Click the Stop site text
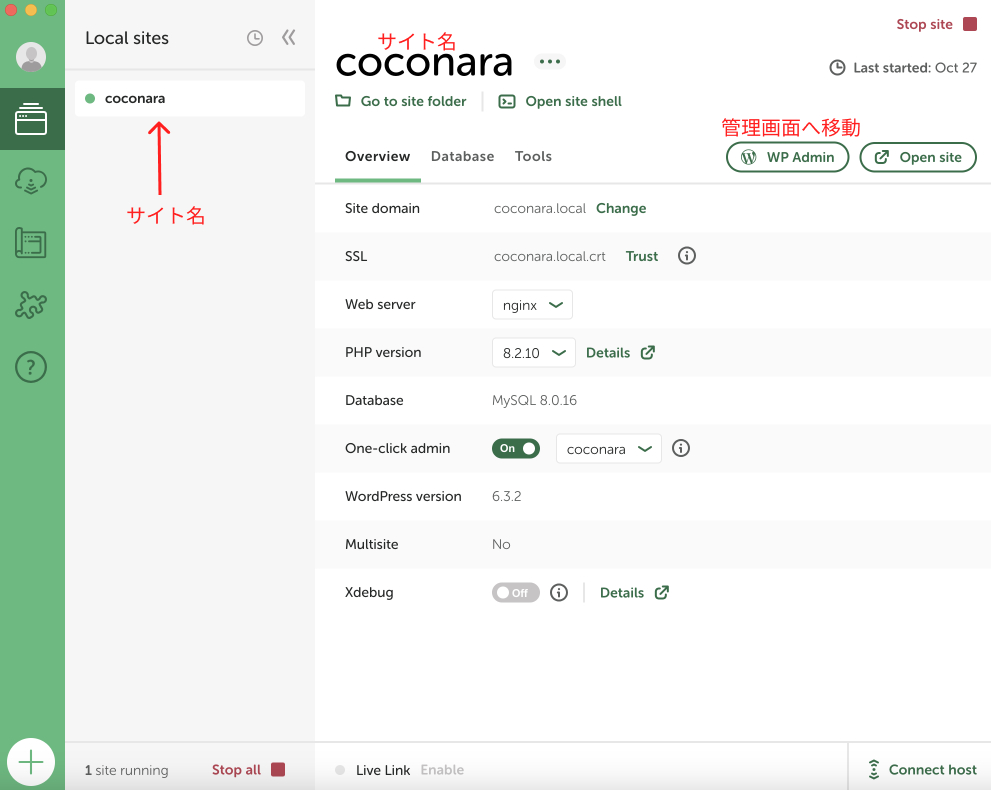This screenshot has width=991, height=790. 924,24
